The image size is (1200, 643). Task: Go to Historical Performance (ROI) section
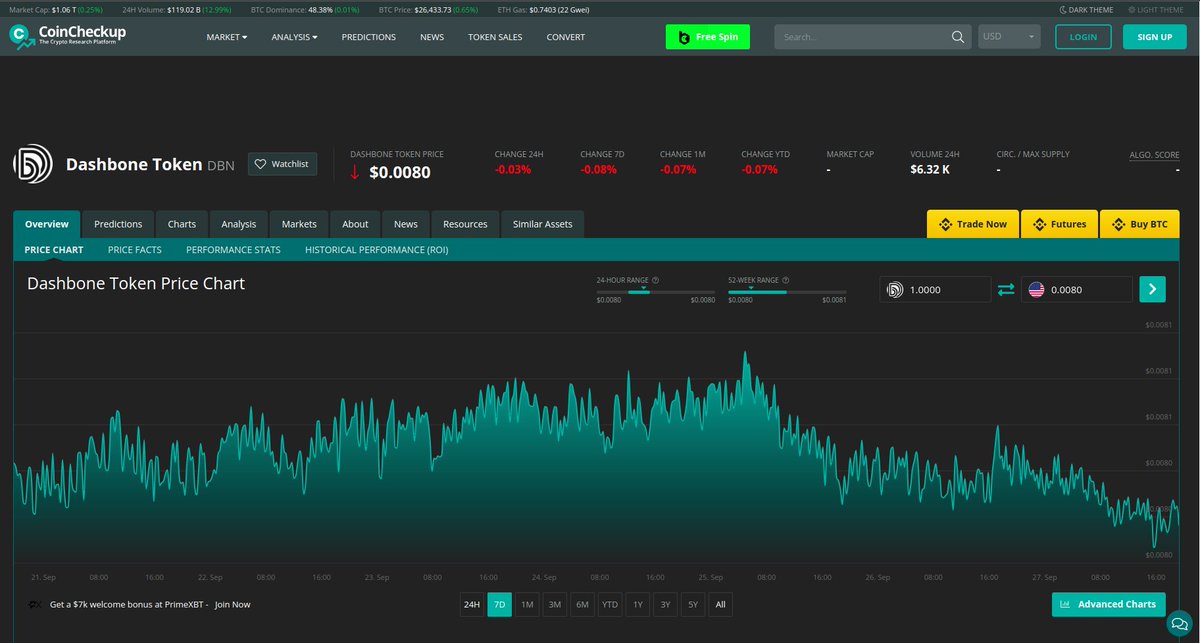click(x=376, y=250)
